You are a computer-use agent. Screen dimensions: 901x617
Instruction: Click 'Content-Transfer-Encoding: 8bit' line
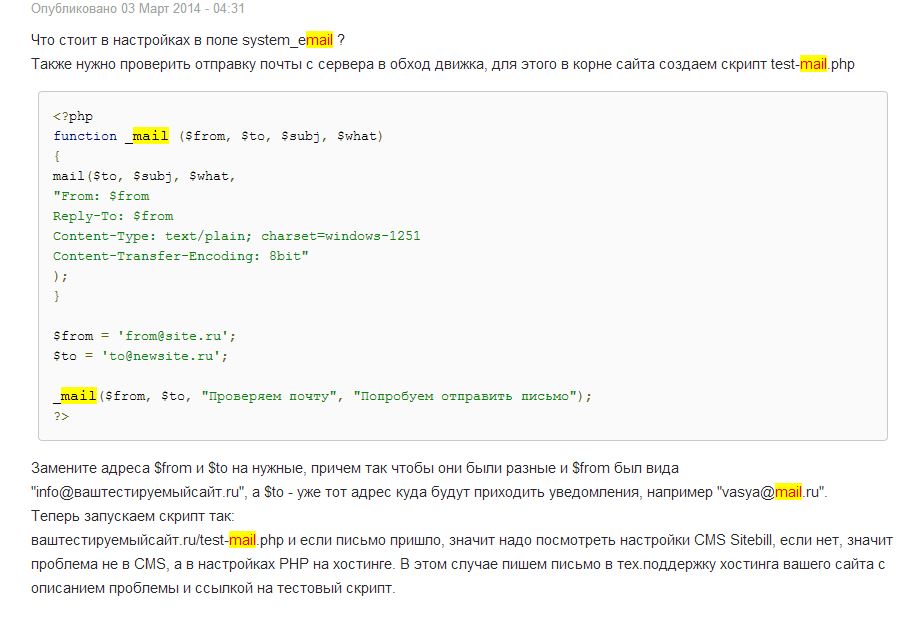tap(180, 256)
